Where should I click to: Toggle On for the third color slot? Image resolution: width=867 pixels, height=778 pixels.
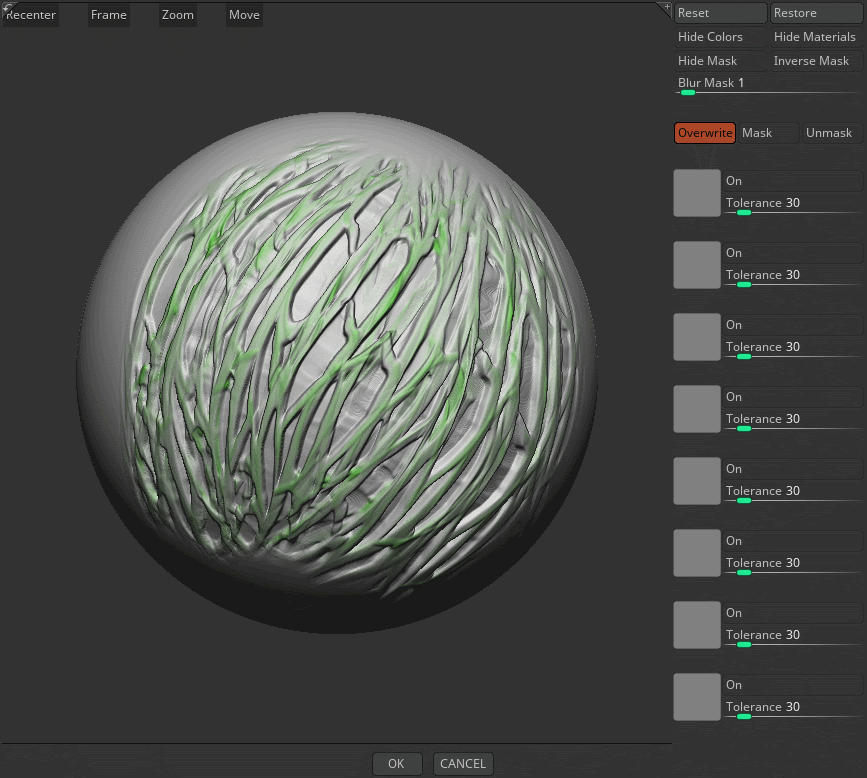[793, 325]
